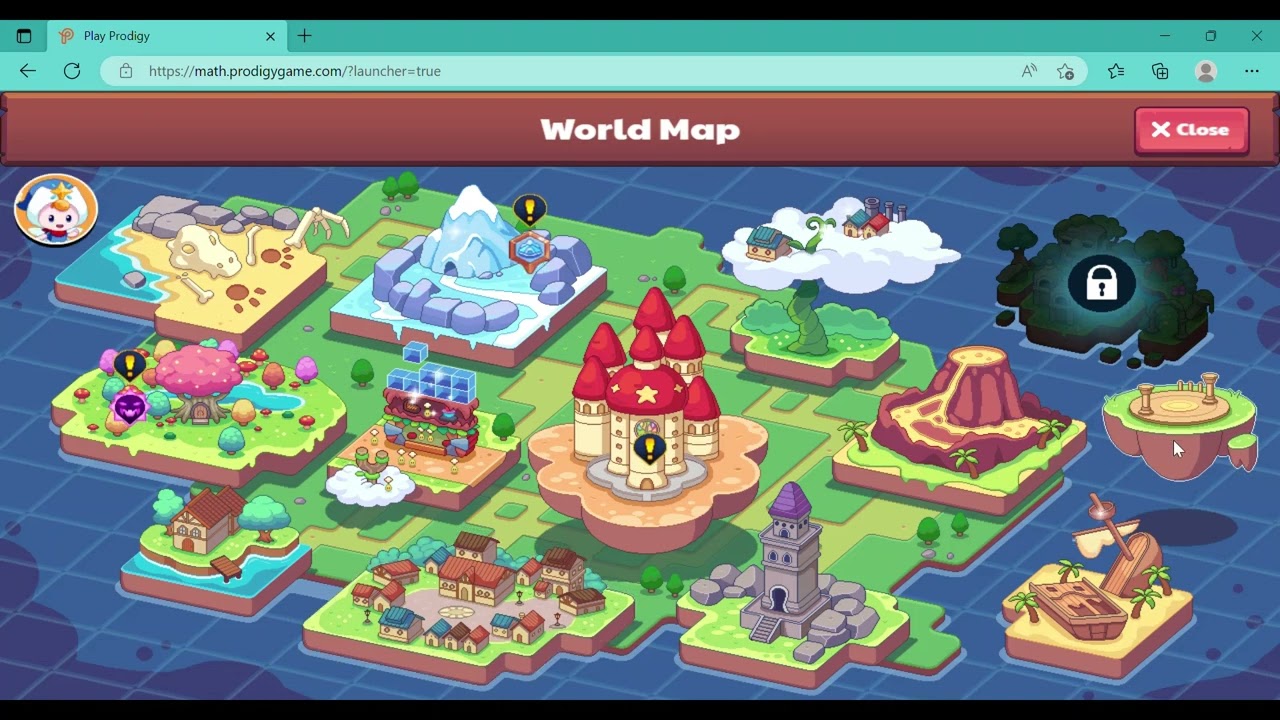This screenshot has height=720, width=1280.
Task: Refresh the Prodigy page
Action: (x=72, y=71)
